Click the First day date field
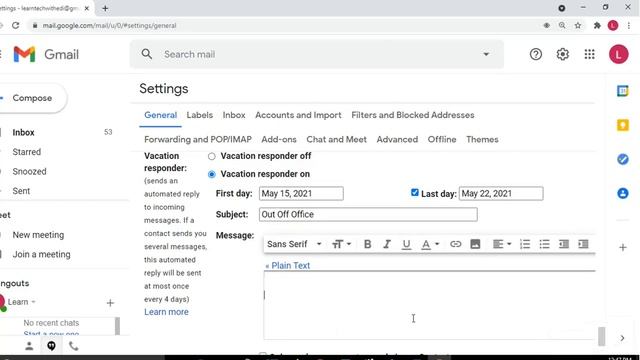This screenshot has height=360, width=640. [x=301, y=193]
